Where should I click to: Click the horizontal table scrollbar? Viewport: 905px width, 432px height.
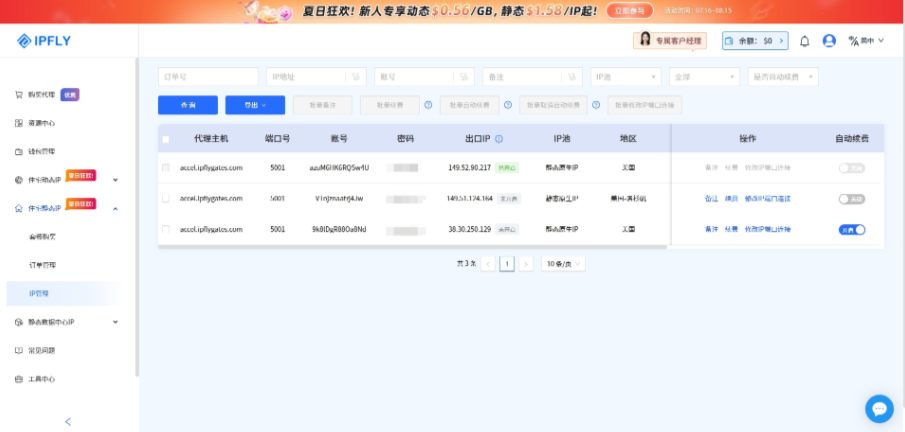(x=412, y=247)
